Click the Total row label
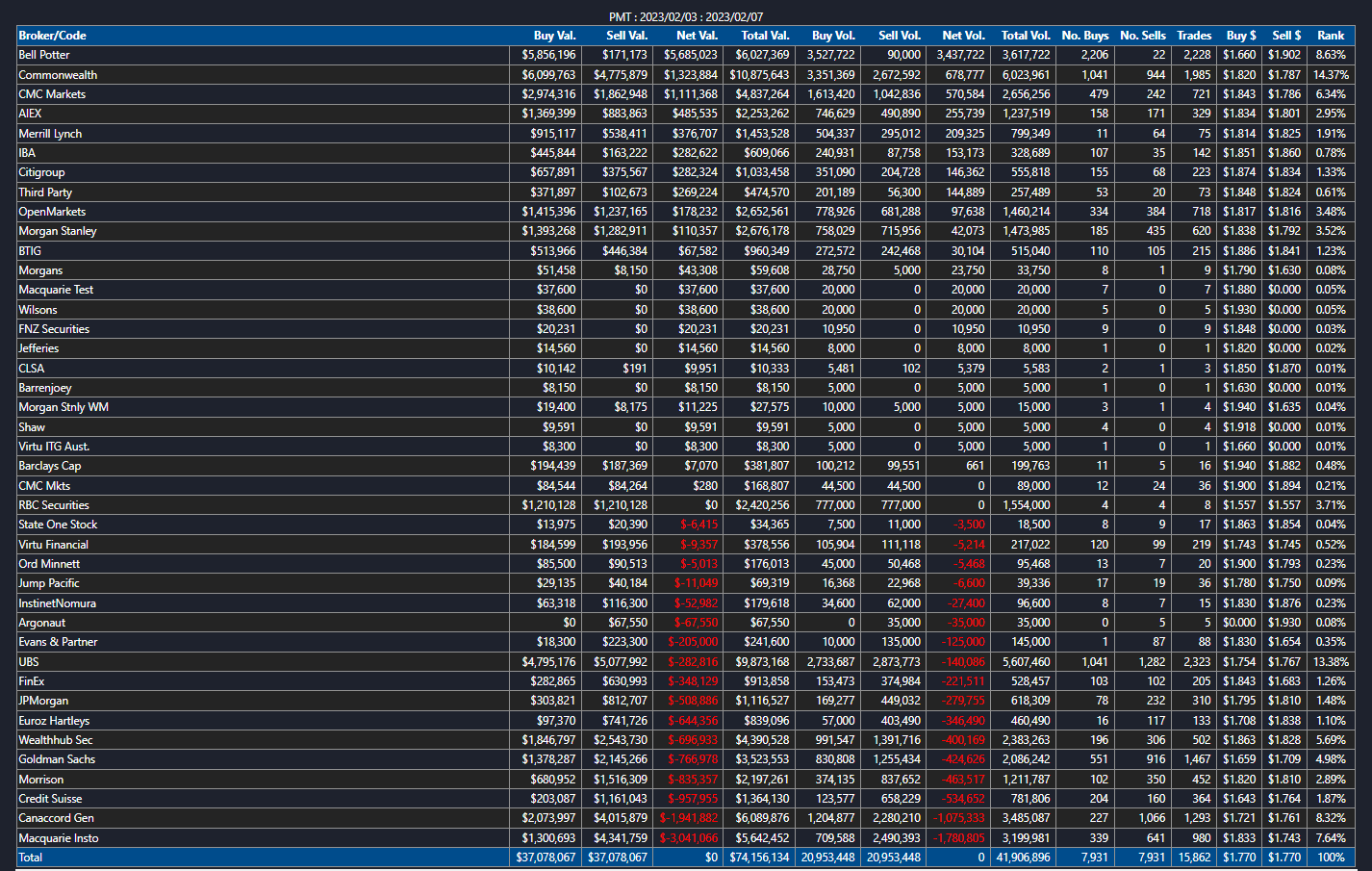This screenshot has height=871, width=1372. 31,858
